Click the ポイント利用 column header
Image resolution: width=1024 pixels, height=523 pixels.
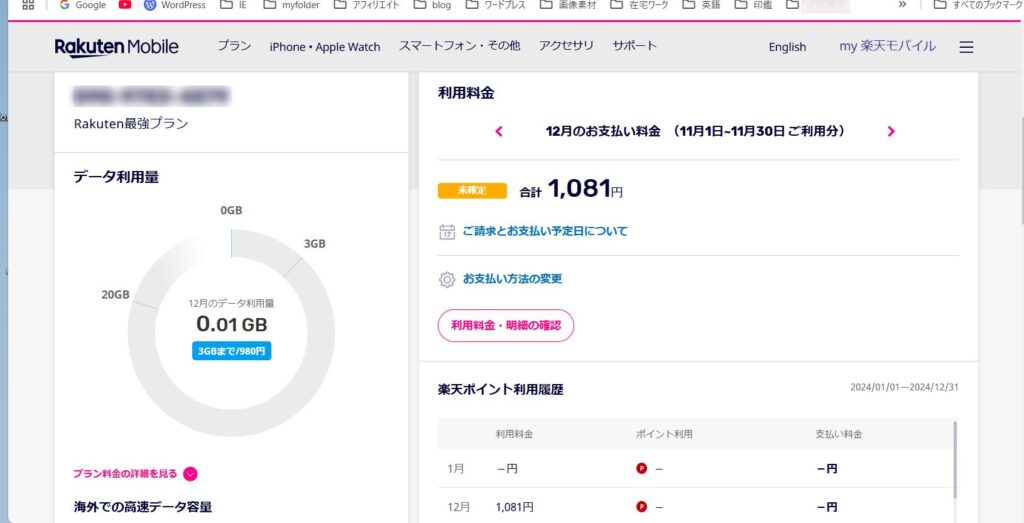[664, 434]
